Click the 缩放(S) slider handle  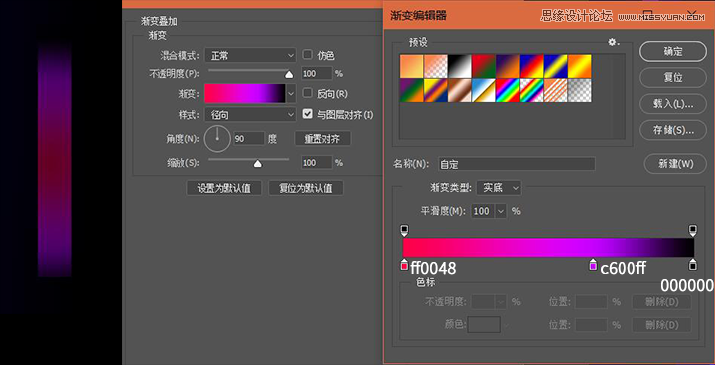[258, 164]
